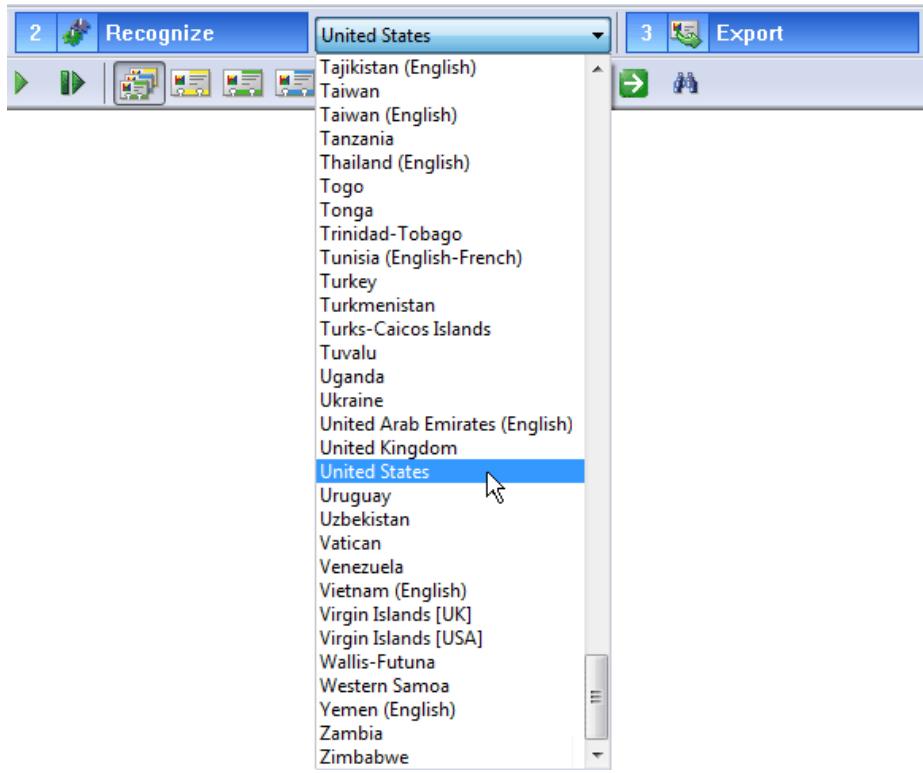Select Uganda from the list
This screenshot has height=773, width=923.
click(x=450, y=376)
